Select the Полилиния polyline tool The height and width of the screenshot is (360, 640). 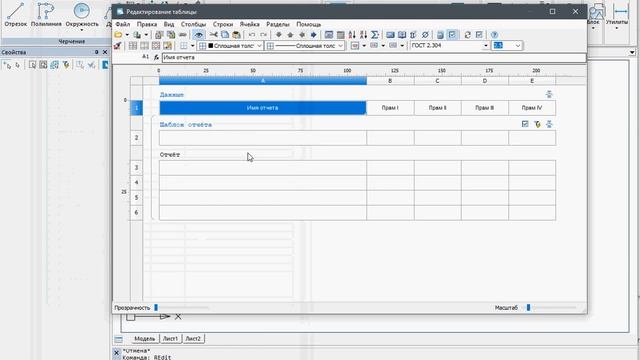[46, 15]
